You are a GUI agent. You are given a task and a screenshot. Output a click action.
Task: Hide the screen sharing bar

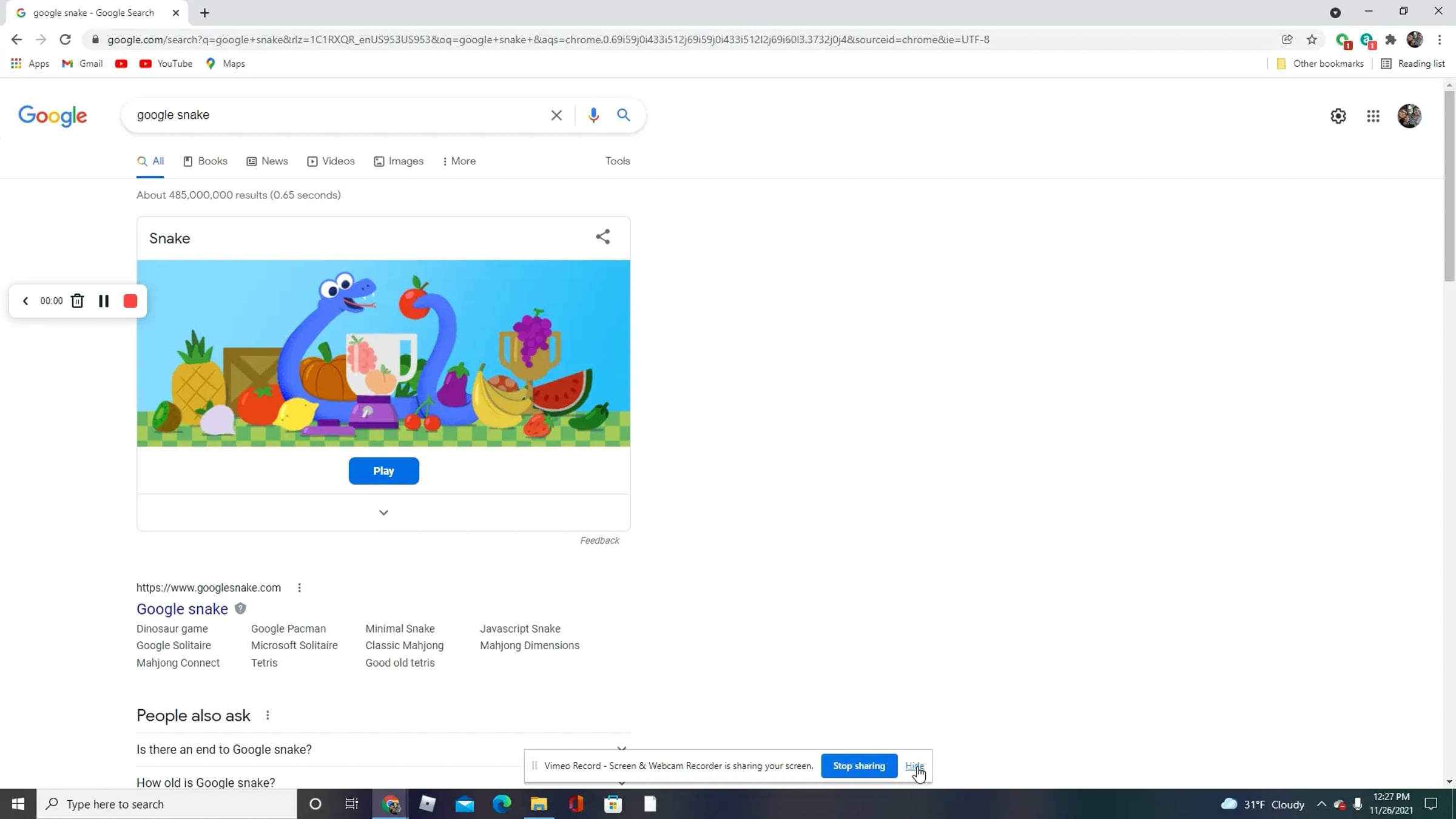pos(914,766)
